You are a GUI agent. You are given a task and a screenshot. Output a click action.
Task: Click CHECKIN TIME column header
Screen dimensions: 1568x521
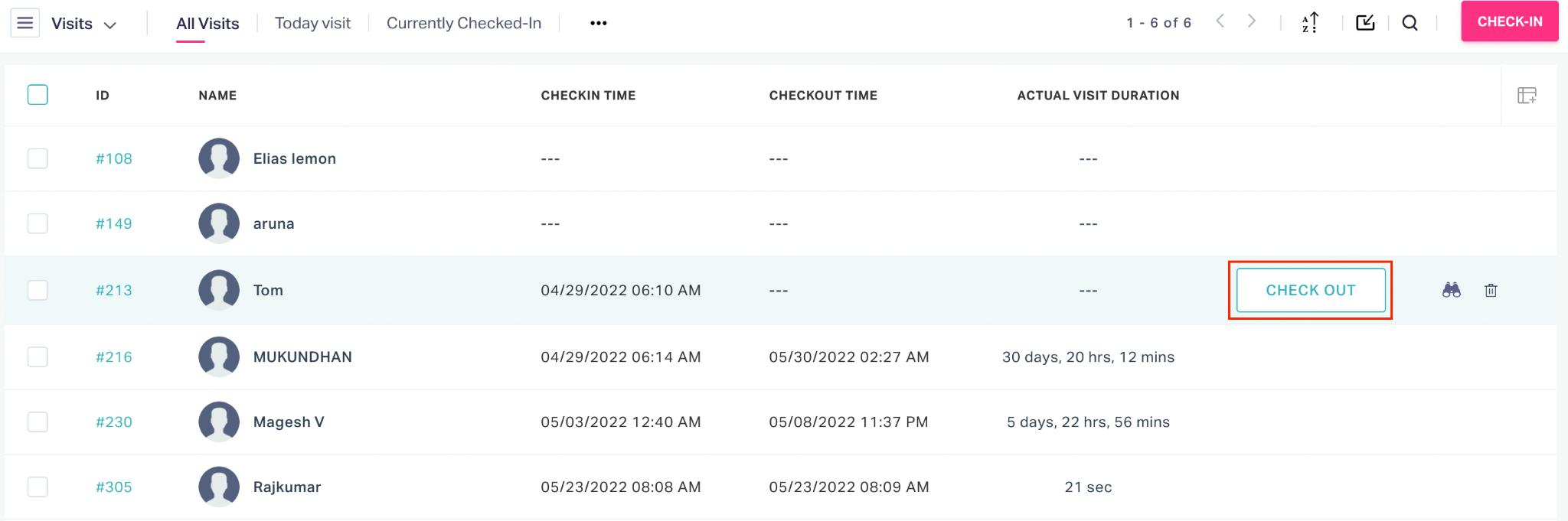click(588, 96)
